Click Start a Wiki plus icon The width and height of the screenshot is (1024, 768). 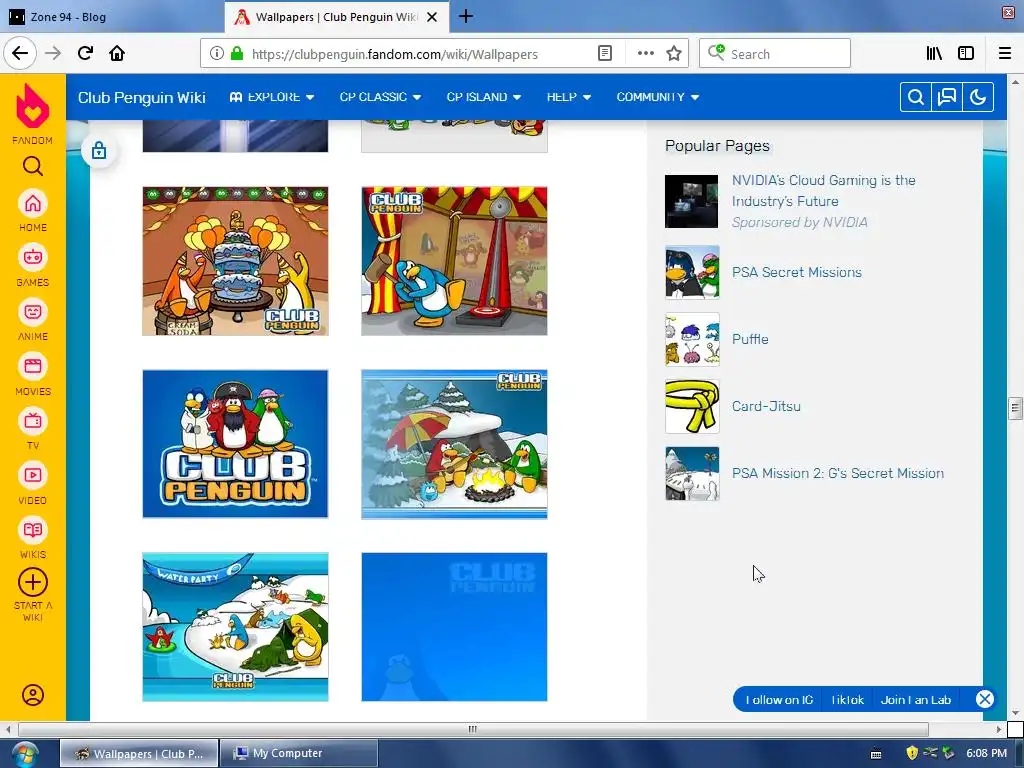33,582
